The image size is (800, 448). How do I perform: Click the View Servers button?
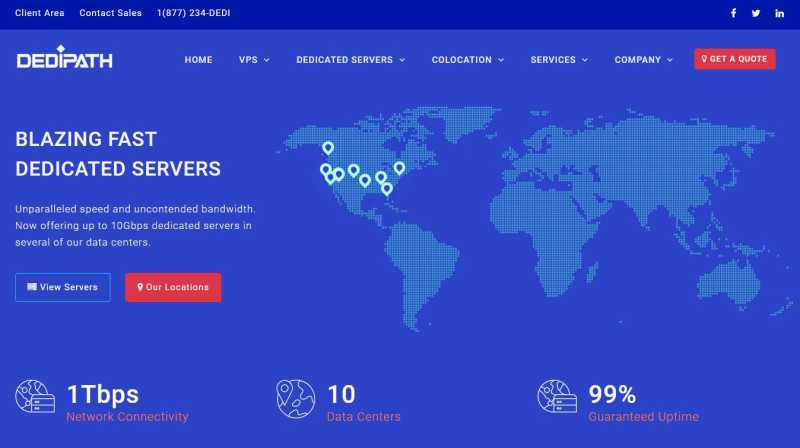(63, 287)
